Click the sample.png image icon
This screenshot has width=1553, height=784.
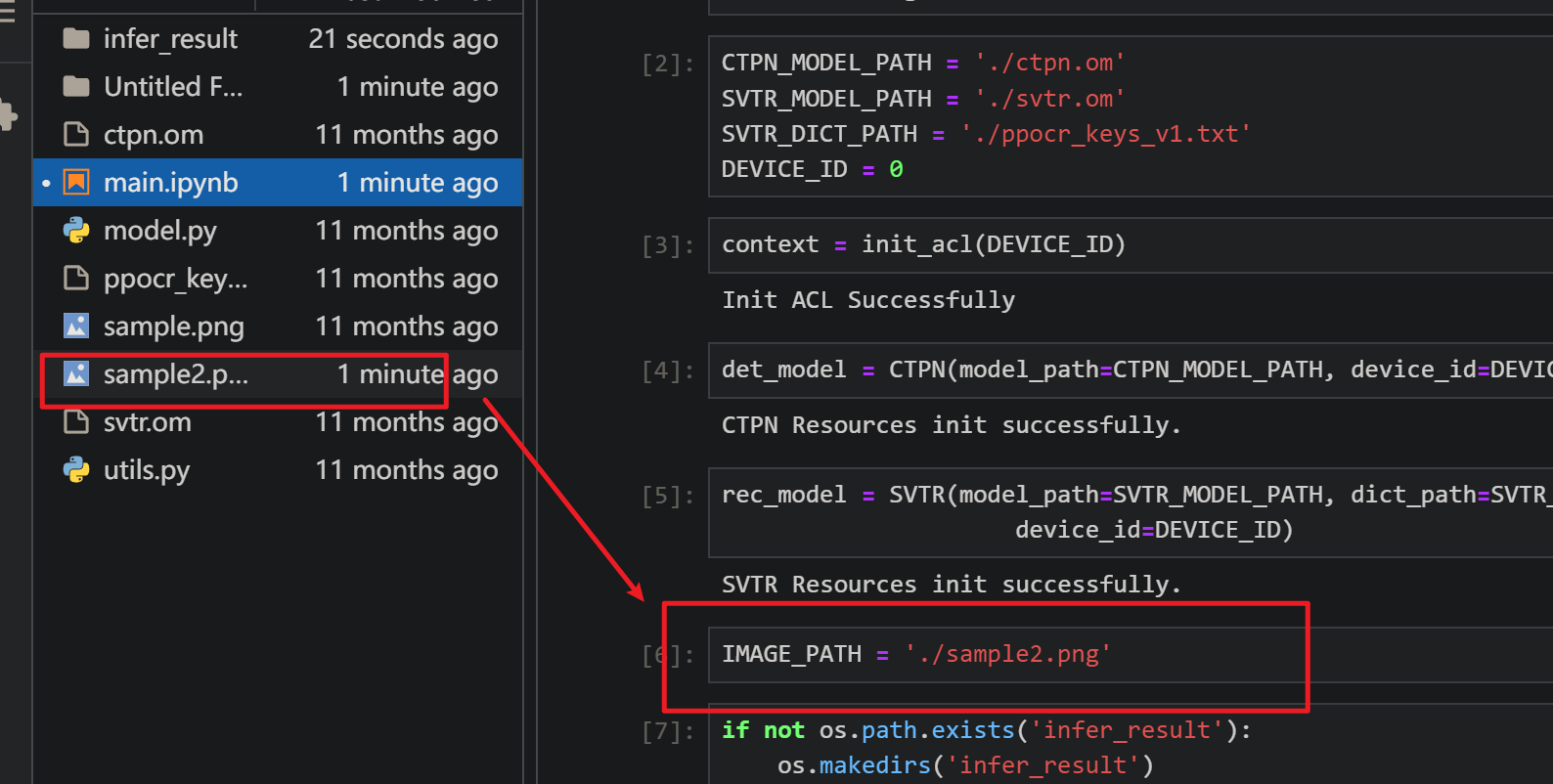pos(76,326)
